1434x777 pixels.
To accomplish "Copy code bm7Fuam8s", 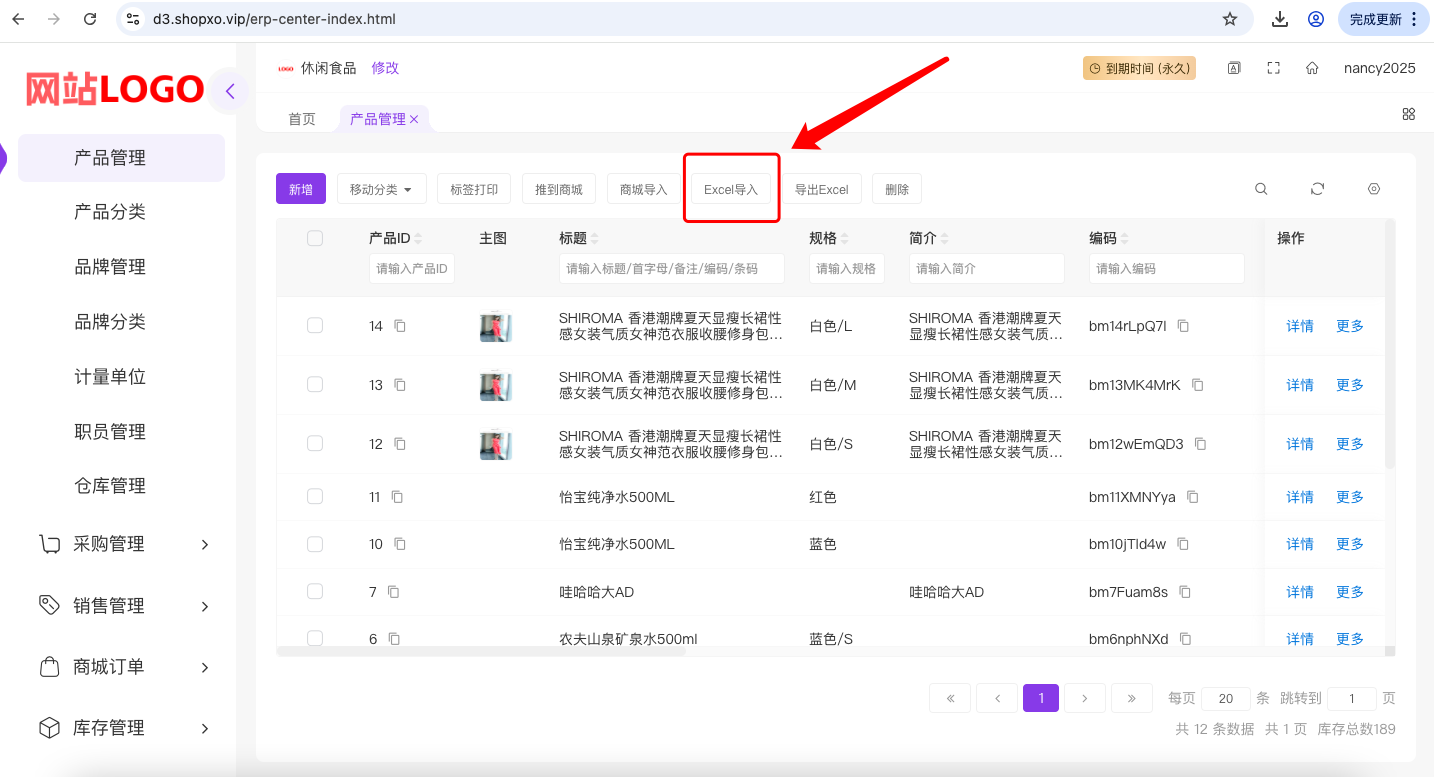I will [1185, 592].
